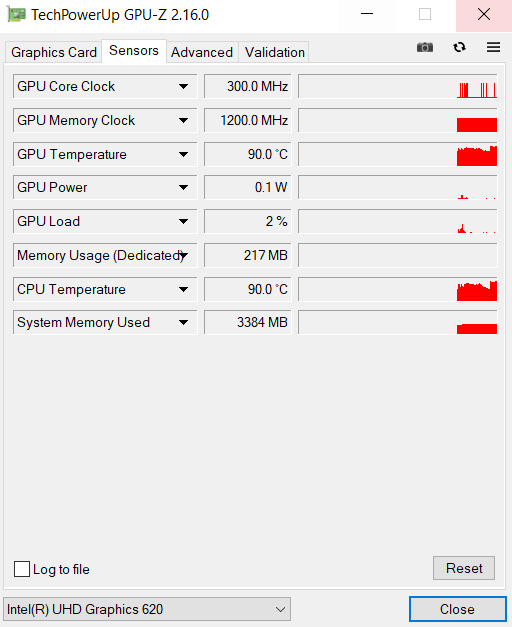Open the CPU Temperature dropdown arrow
This screenshot has height=627, width=512.
184,289
